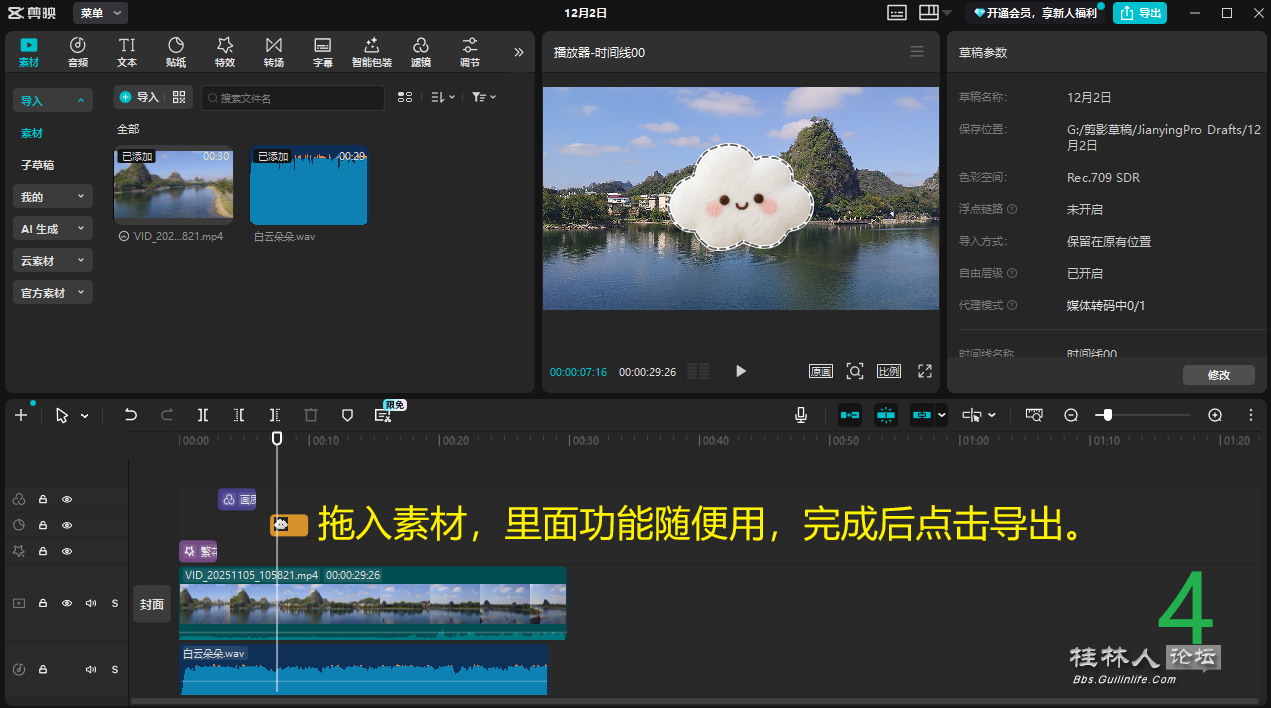Click the 导出 export button
1271x708 pixels.
pos(1141,13)
